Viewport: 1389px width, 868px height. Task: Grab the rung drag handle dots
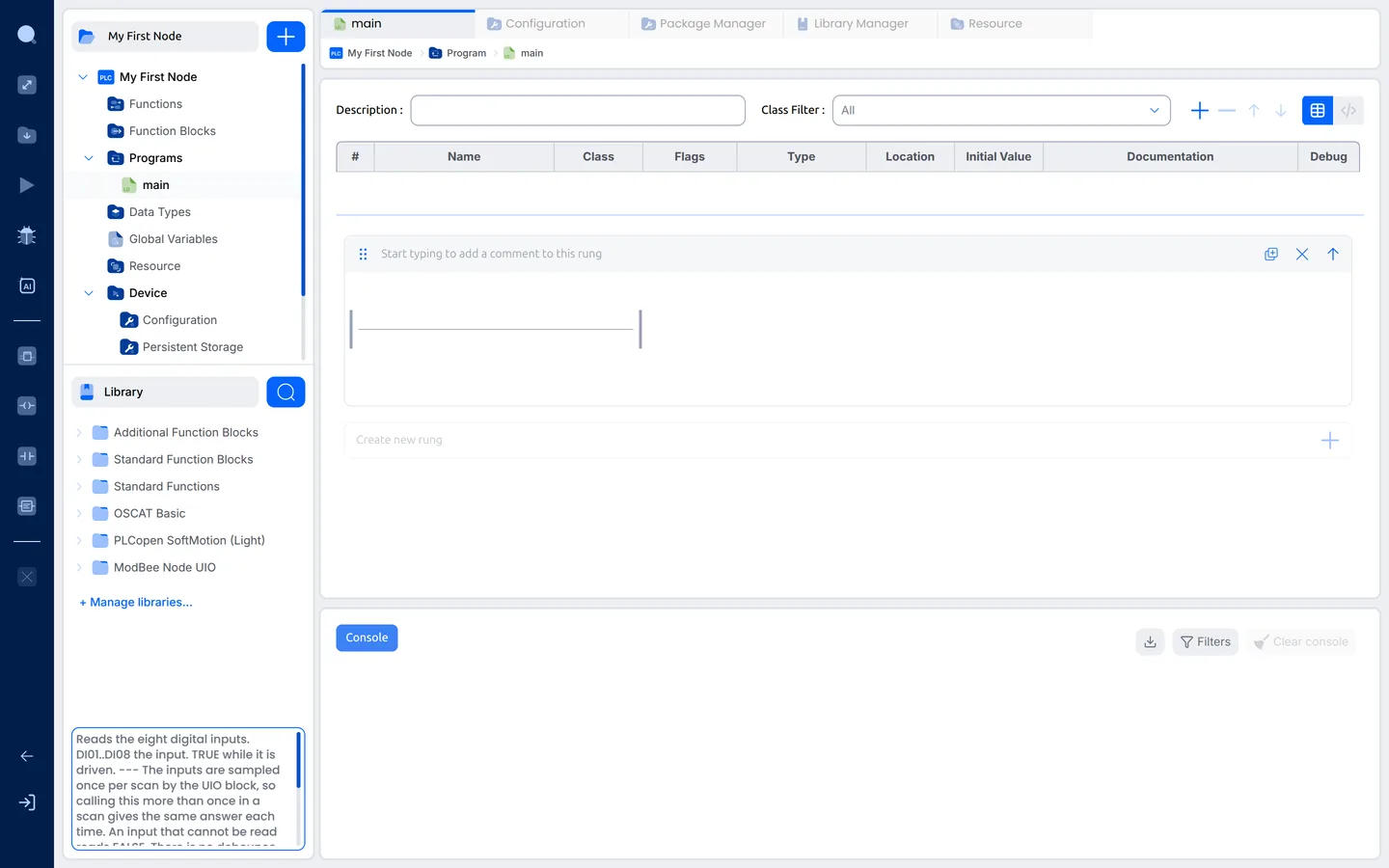pos(363,254)
